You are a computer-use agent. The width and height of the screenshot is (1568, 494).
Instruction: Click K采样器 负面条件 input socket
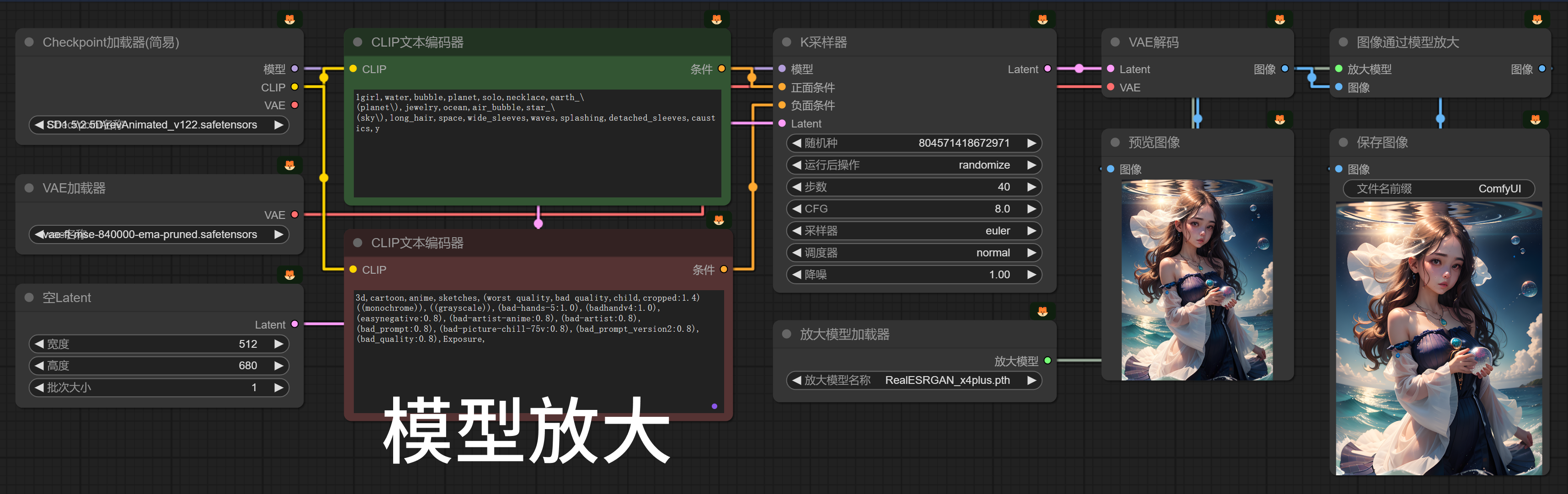(782, 105)
